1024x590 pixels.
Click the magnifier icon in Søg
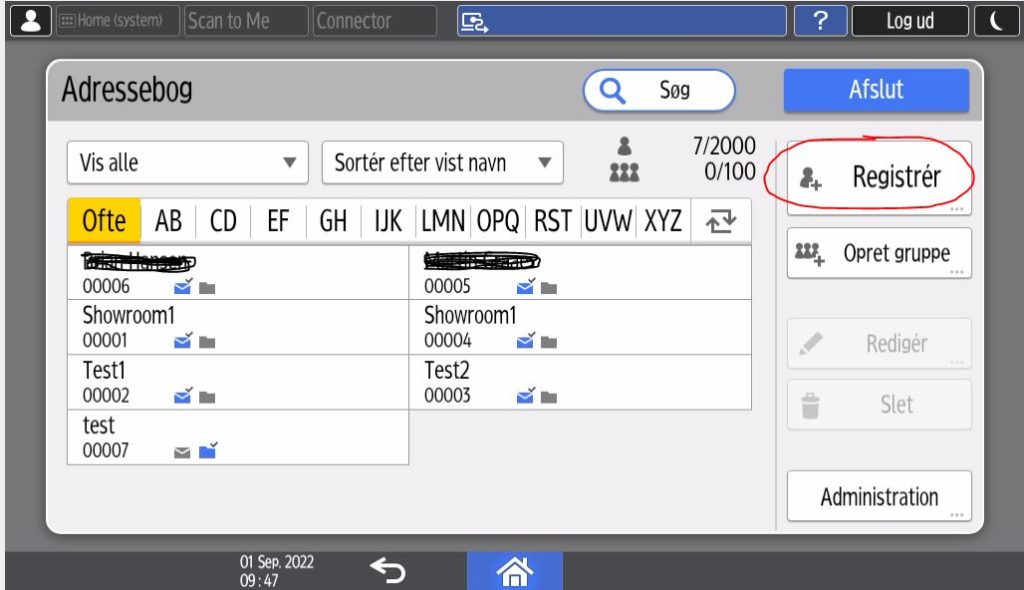611,91
